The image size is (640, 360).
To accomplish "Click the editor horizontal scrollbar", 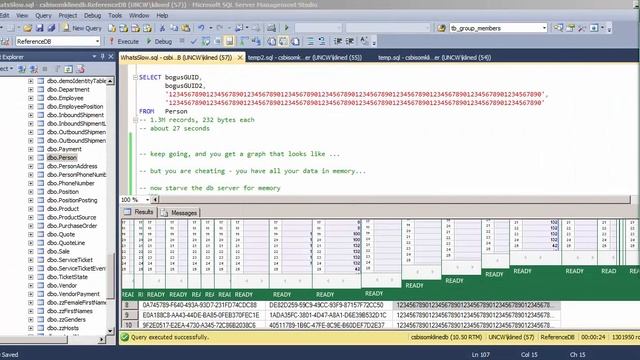I will click(x=394, y=200).
